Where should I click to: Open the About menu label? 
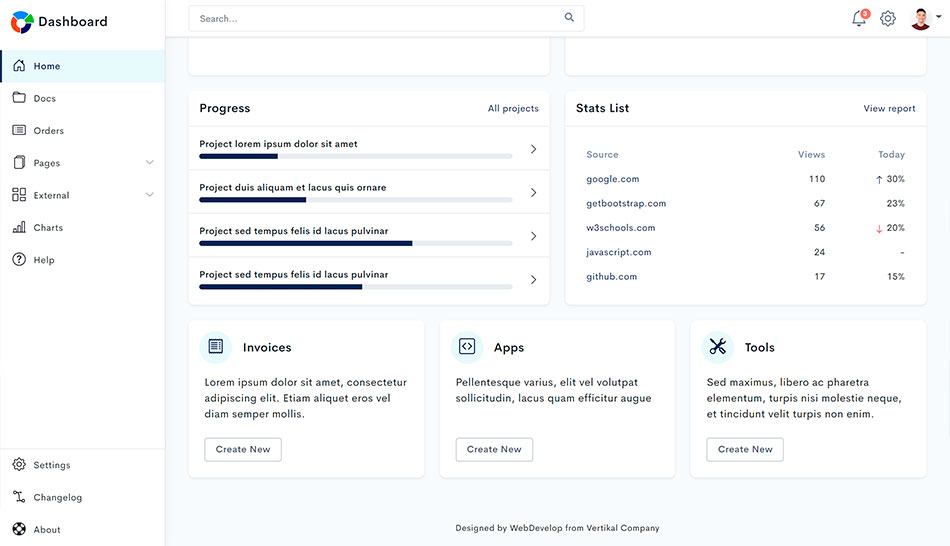click(x=47, y=530)
